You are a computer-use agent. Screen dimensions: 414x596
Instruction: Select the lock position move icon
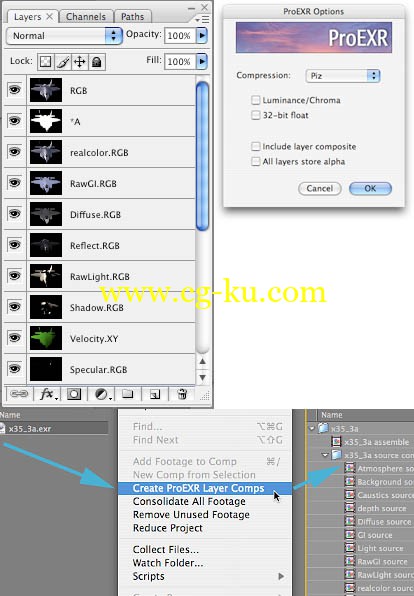(x=79, y=62)
